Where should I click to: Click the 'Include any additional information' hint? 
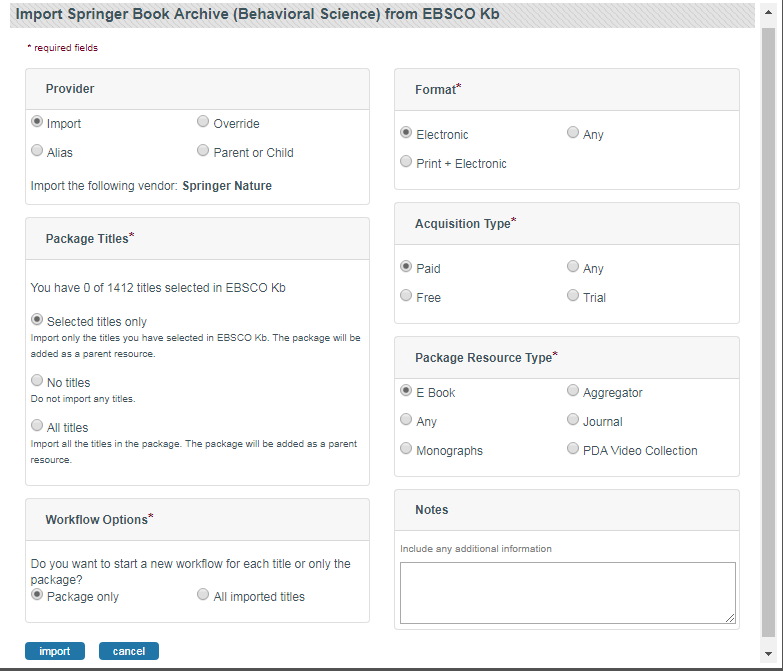(476, 549)
